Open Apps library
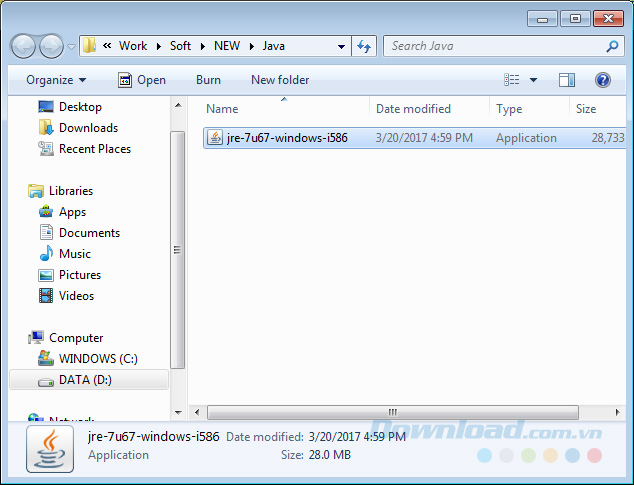This screenshot has width=634, height=485. tap(72, 212)
